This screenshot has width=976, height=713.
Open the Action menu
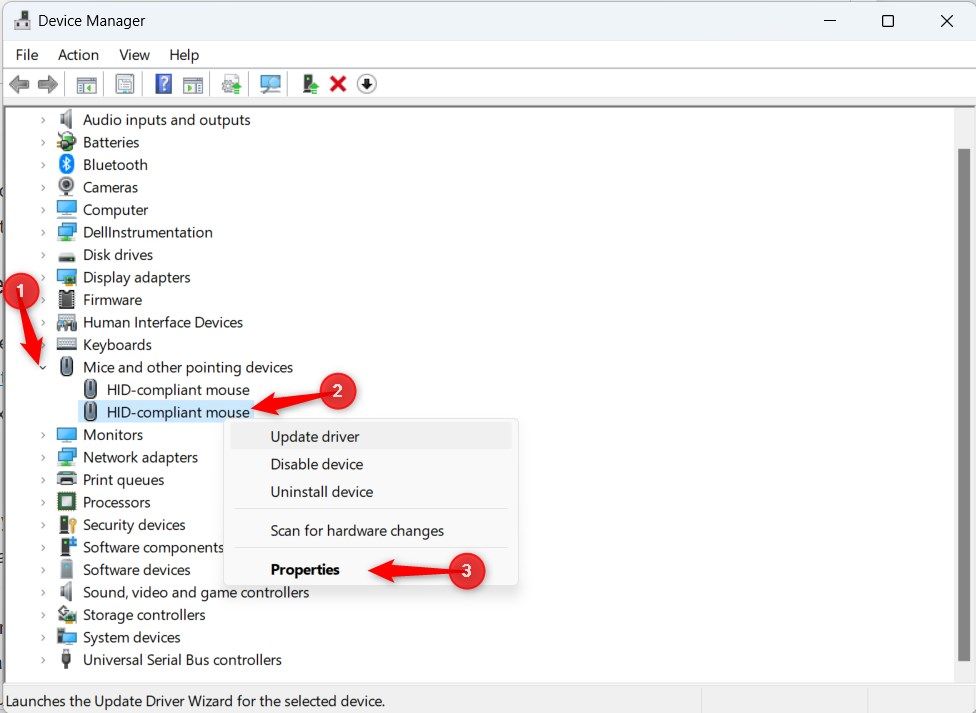78,55
